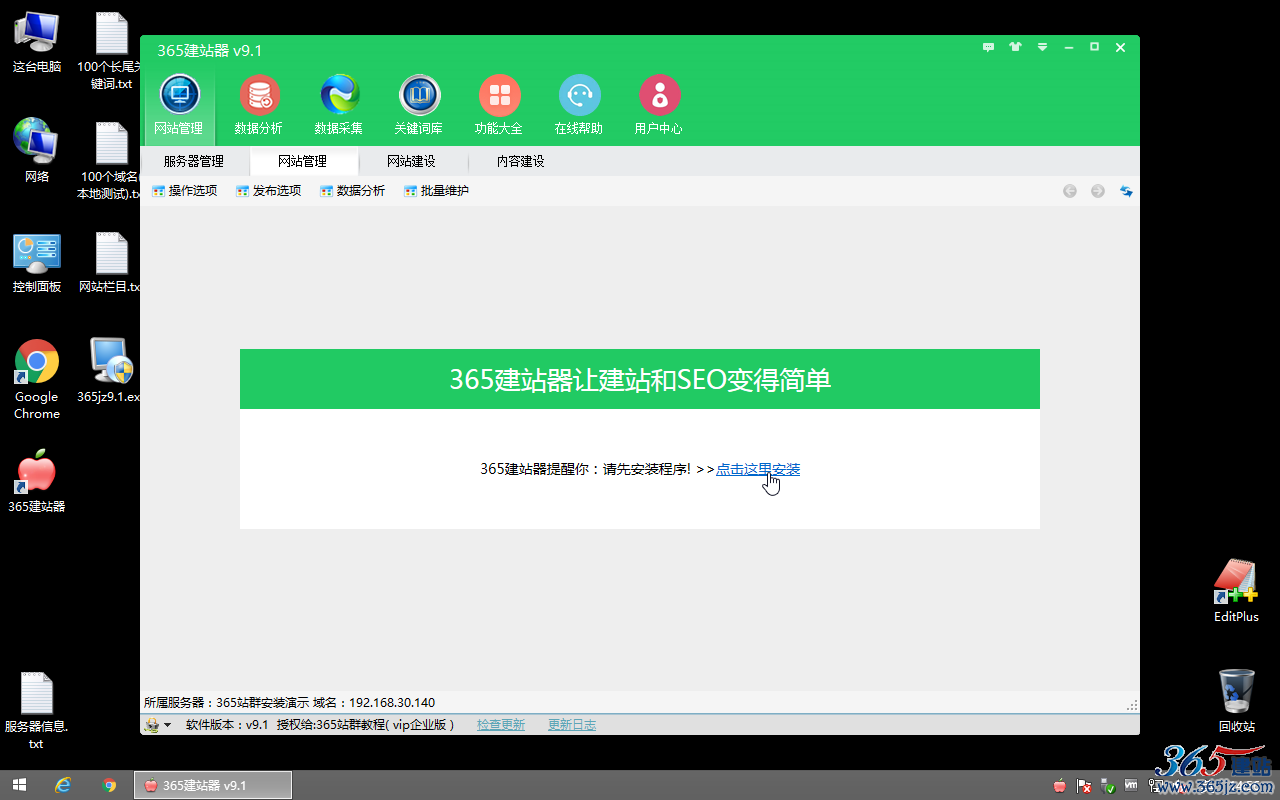Viewport: 1280px width, 800px height.
Task: Click the safely remove hardware tray icon
Action: click(1108, 786)
